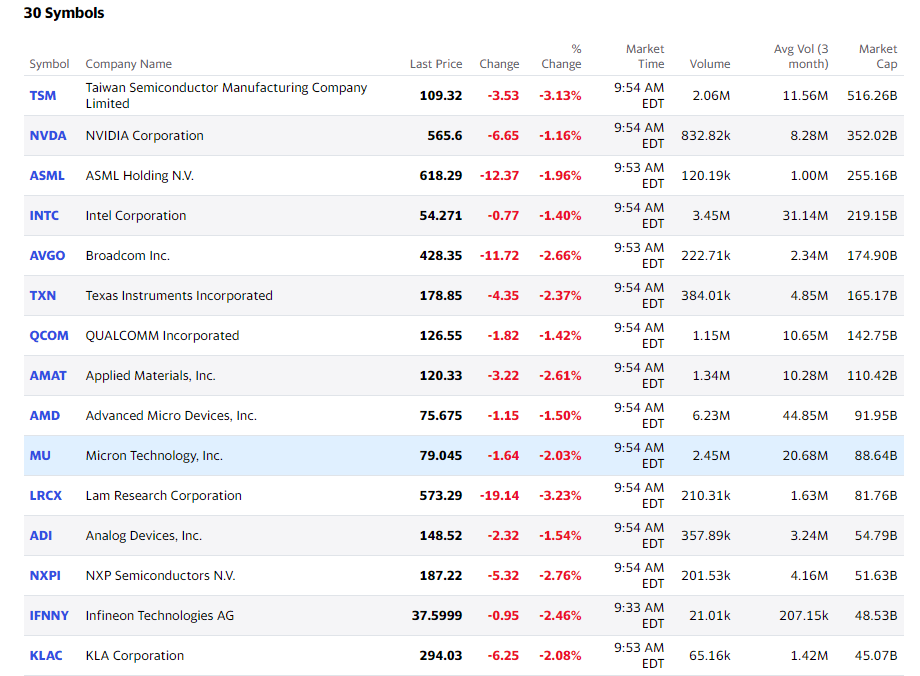Open the KLAC ticker symbol
The image size is (920, 676).
[x=46, y=655]
